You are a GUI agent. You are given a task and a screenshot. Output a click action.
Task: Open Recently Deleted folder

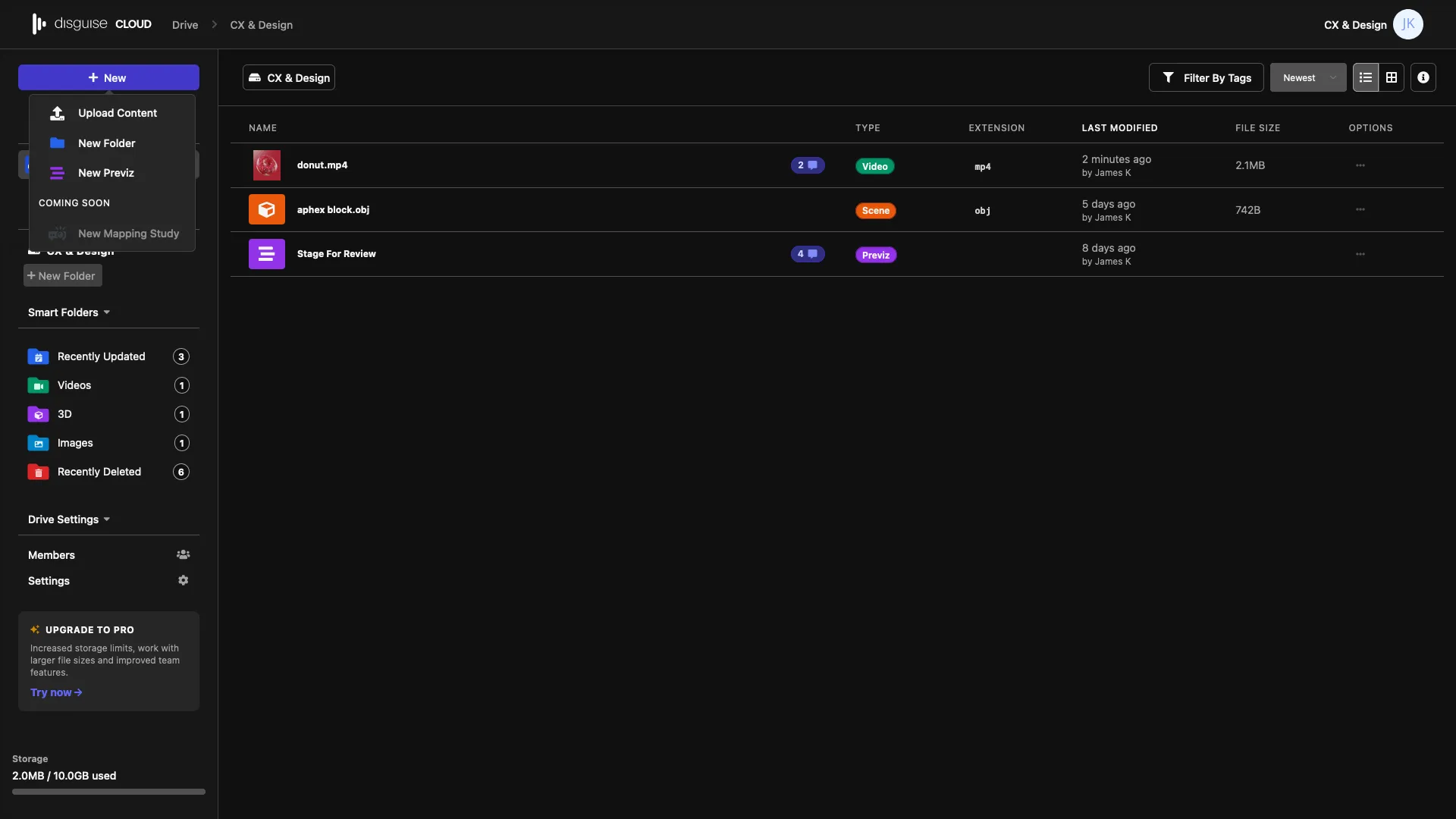(99, 471)
